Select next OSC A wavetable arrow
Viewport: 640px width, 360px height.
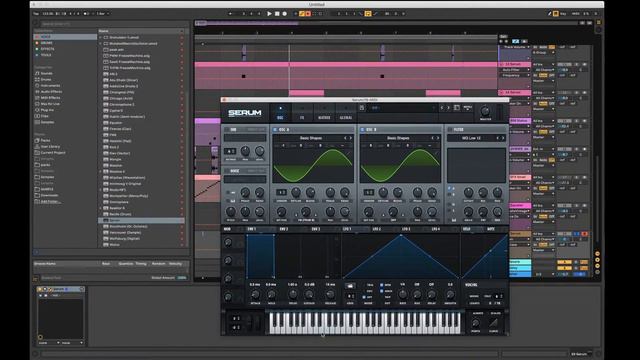351,138
